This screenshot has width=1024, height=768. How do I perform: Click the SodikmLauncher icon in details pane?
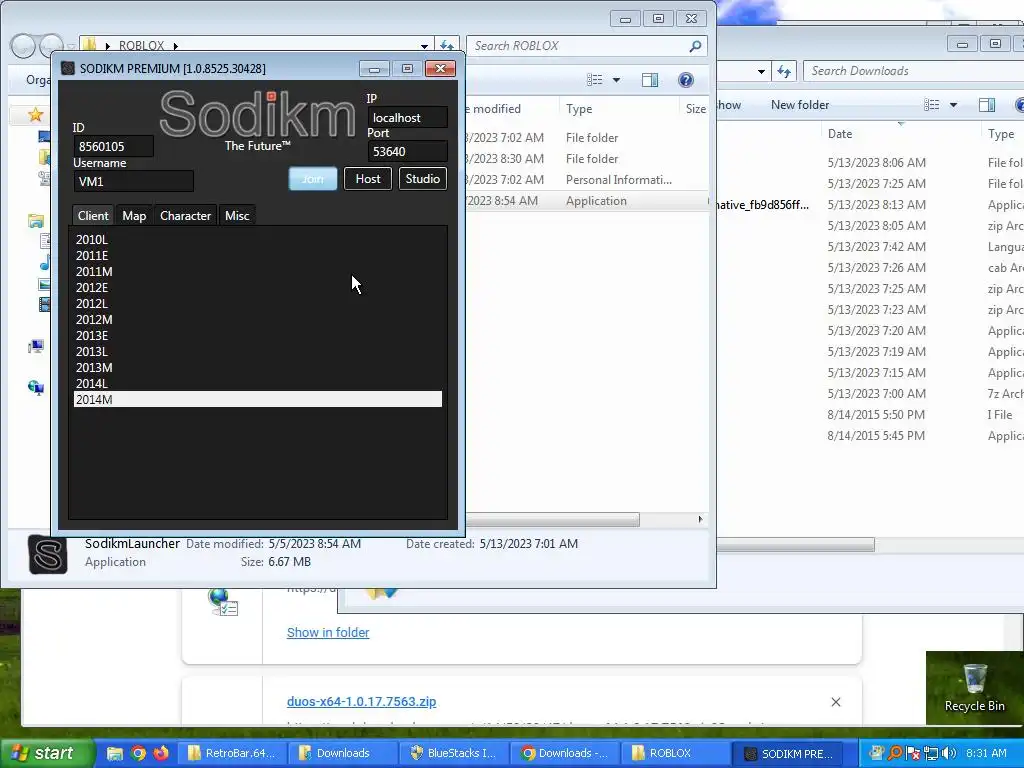(x=48, y=554)
